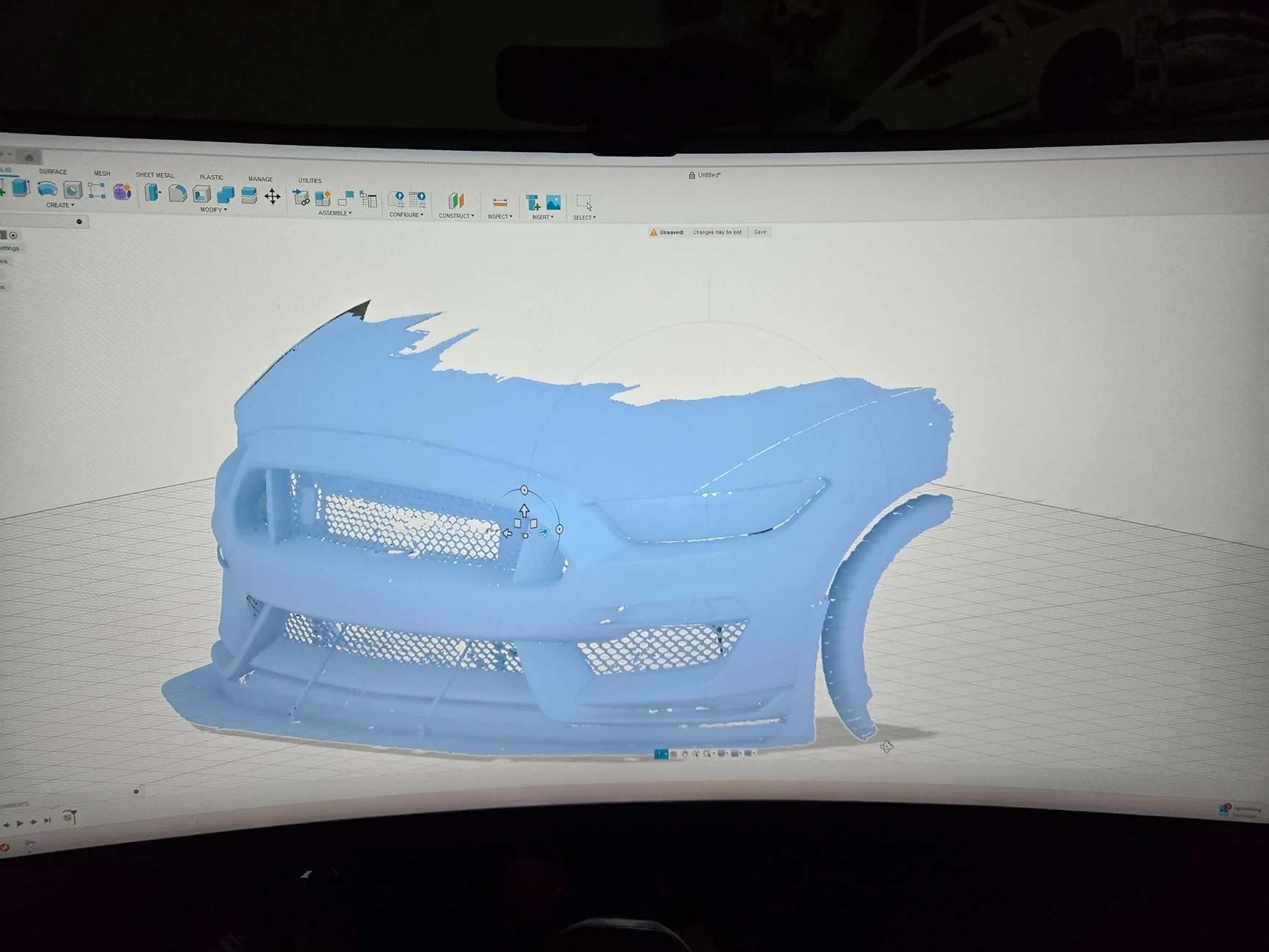Click the right arrow of the move manipulator

543,532
